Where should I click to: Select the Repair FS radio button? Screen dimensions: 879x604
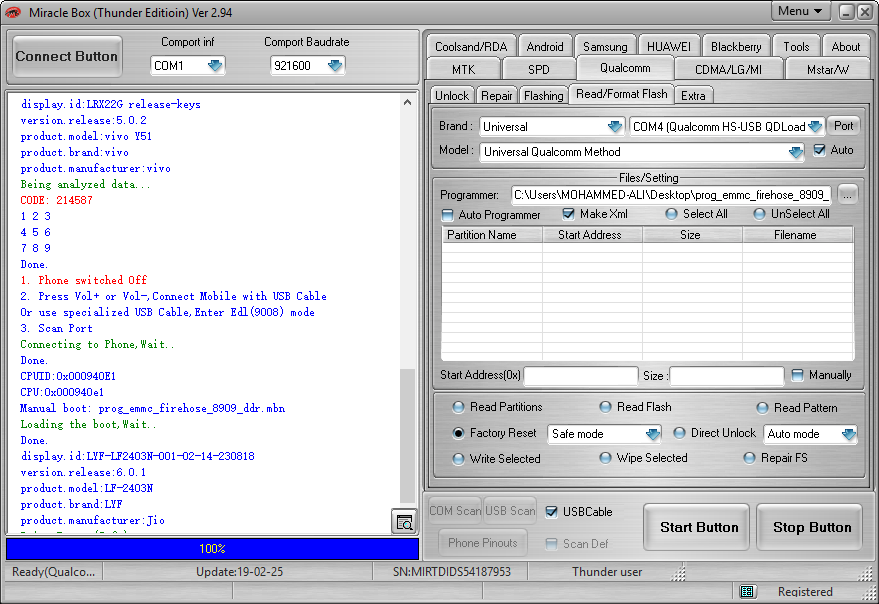click(750, 458)
